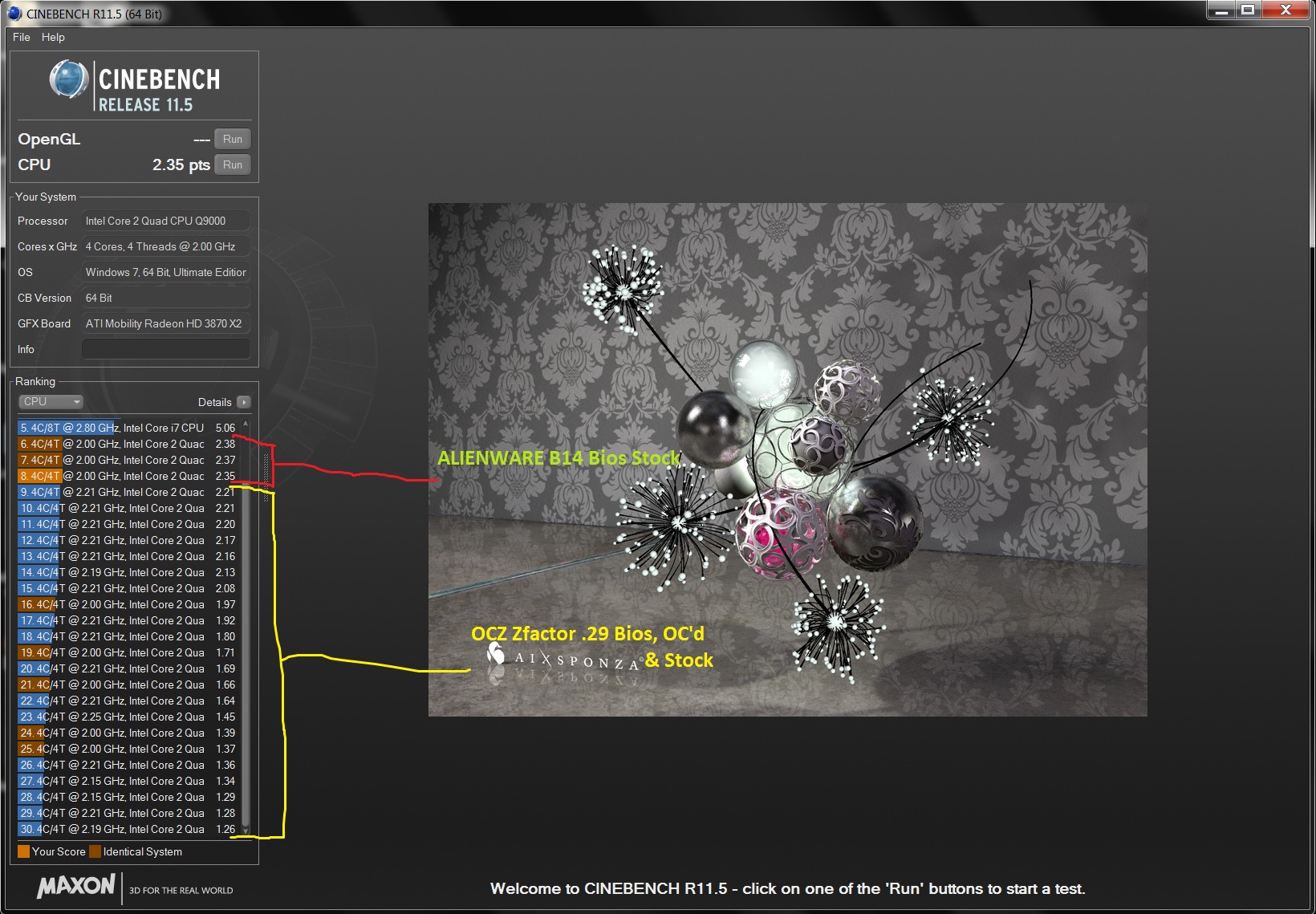Viewport: 1316px width, 914px height.
Task: Click the orange Your Score legend swatch
Action: 23,851
